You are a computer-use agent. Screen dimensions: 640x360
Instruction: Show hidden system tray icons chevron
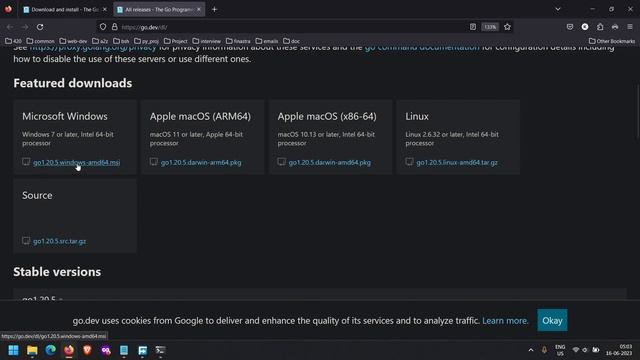531,350
